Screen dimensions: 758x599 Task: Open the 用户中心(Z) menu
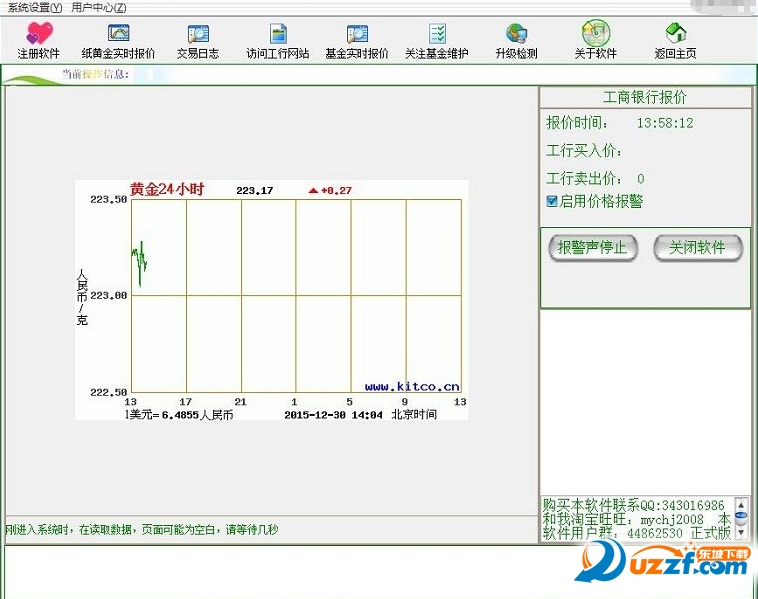point(99,8)
